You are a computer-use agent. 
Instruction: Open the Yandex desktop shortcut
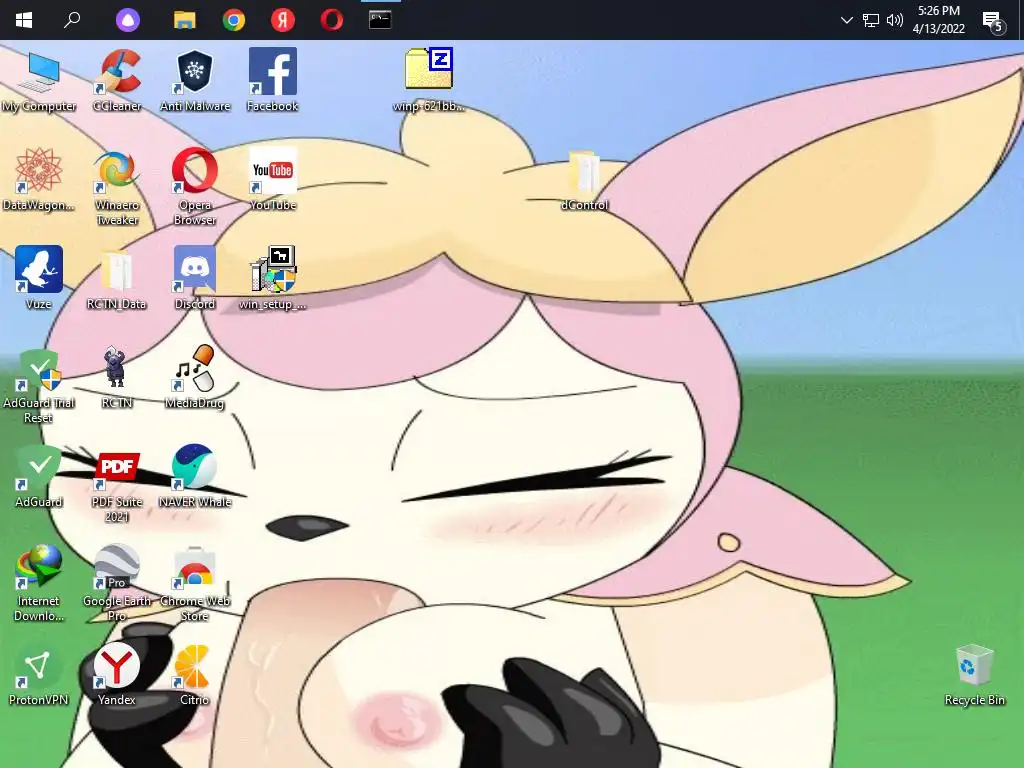point(117,674)
